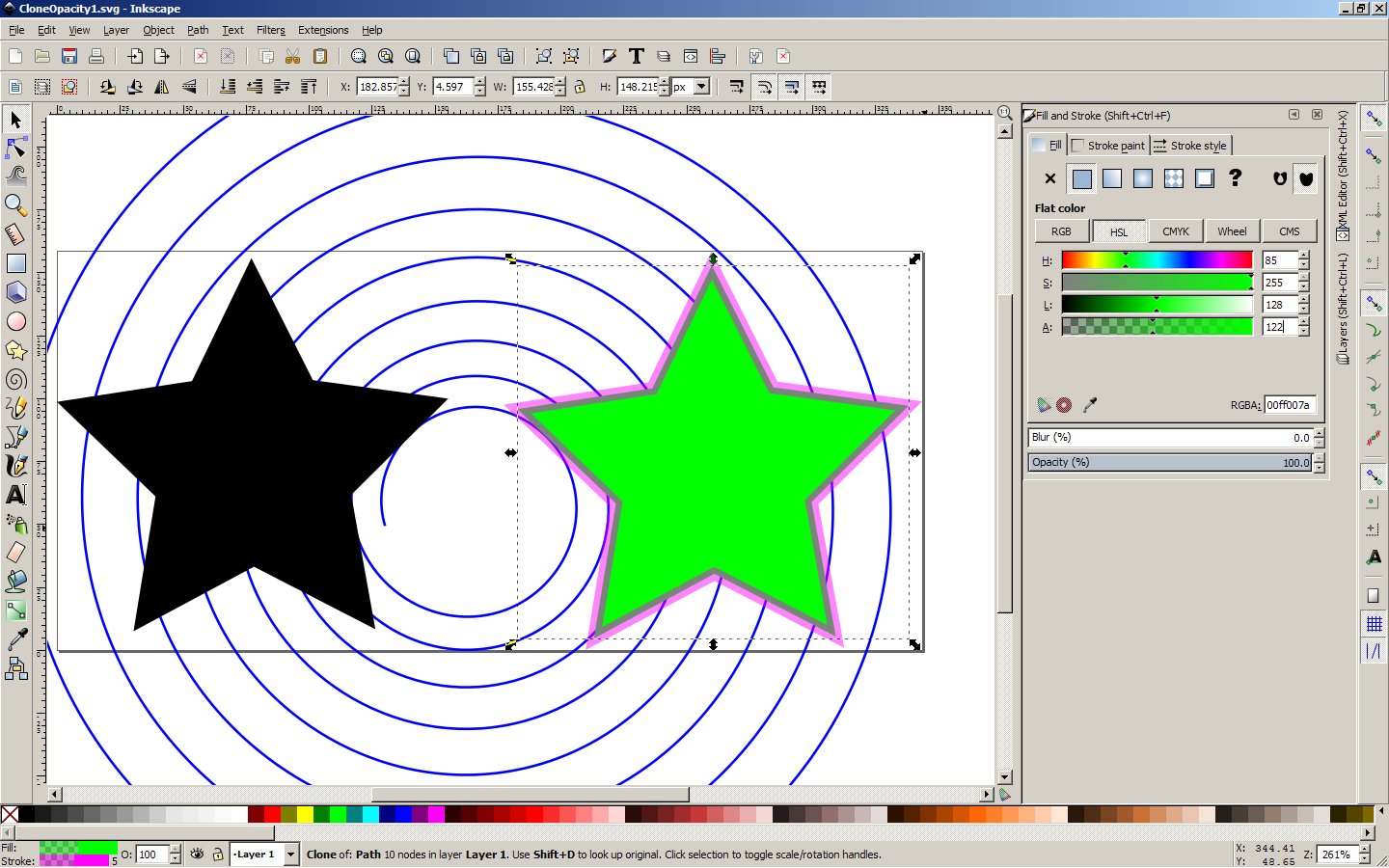
Task: Select the Node editing tool
Action: (16, 149)
